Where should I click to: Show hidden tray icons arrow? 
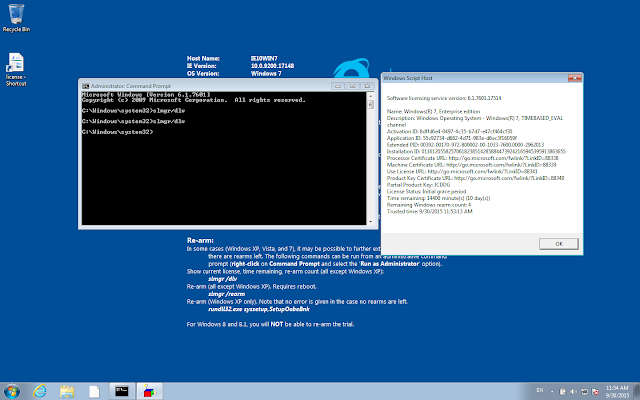(x=552, y=391)
